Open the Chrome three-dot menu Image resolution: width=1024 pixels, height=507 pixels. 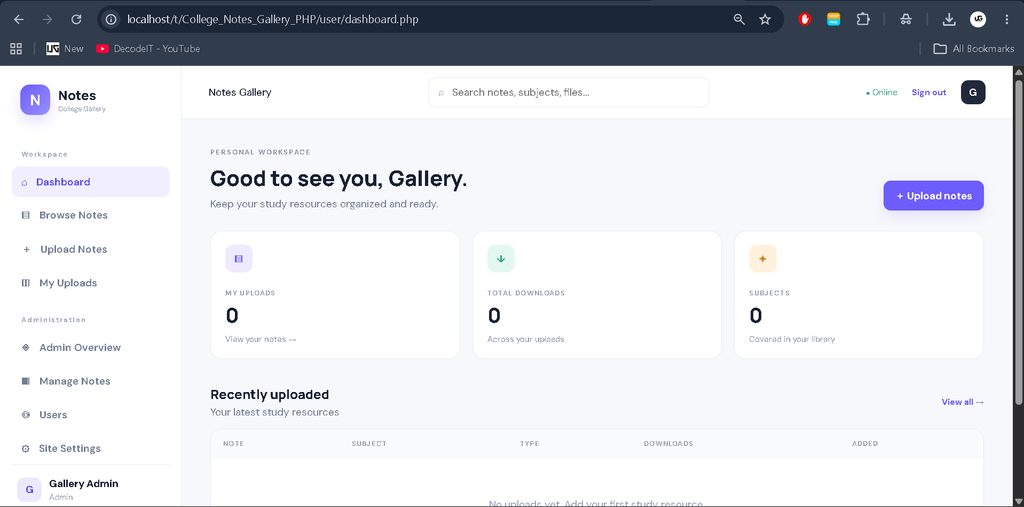pos(1007,20)
